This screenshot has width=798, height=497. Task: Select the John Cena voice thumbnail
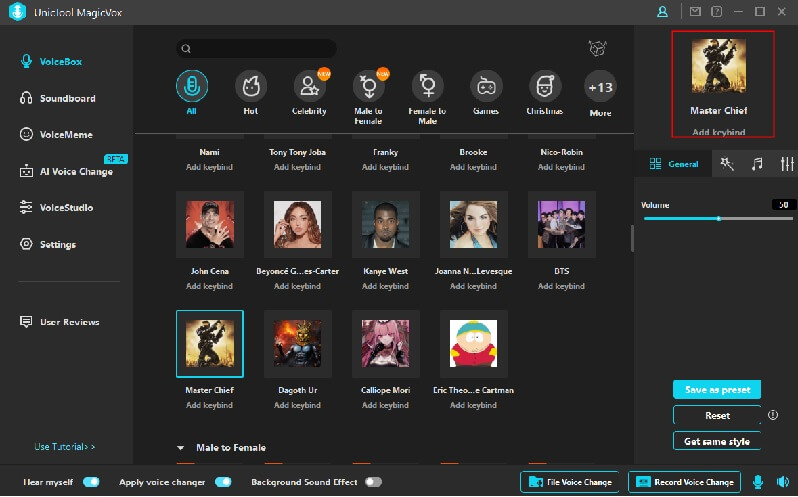pyautogui.click(x=210, y=224)
